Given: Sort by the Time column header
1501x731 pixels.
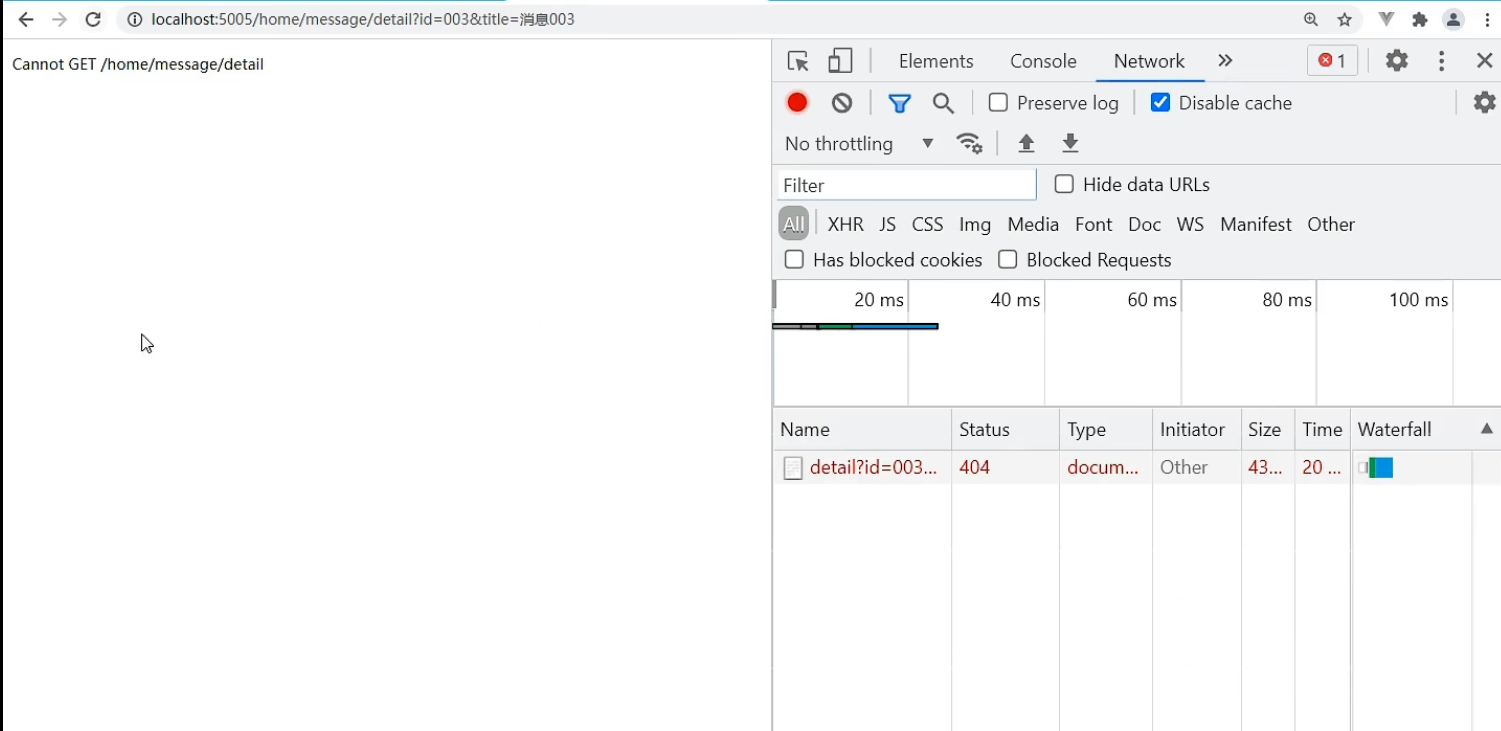Looking at the screenshot, I should pos(1323,429).
